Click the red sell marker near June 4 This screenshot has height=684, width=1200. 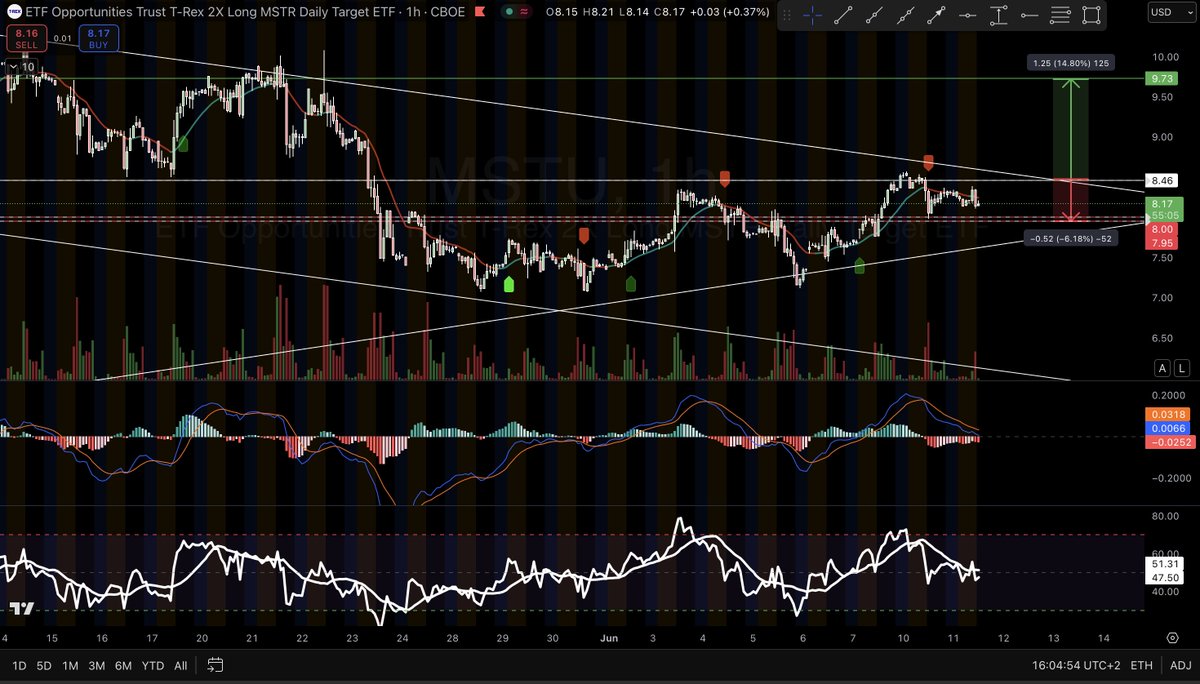tap(725, 177)
